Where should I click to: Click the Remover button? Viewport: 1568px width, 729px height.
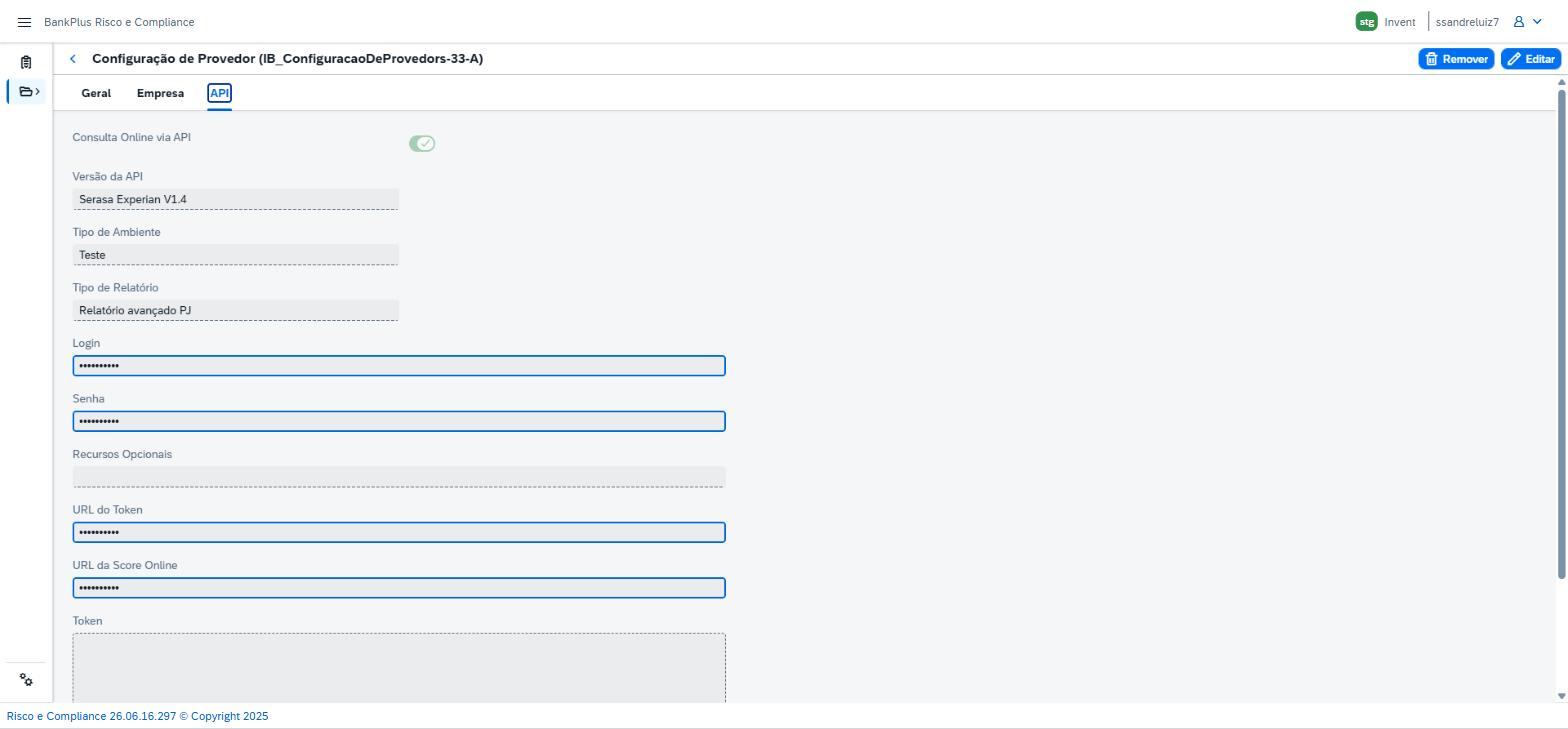1456,59
